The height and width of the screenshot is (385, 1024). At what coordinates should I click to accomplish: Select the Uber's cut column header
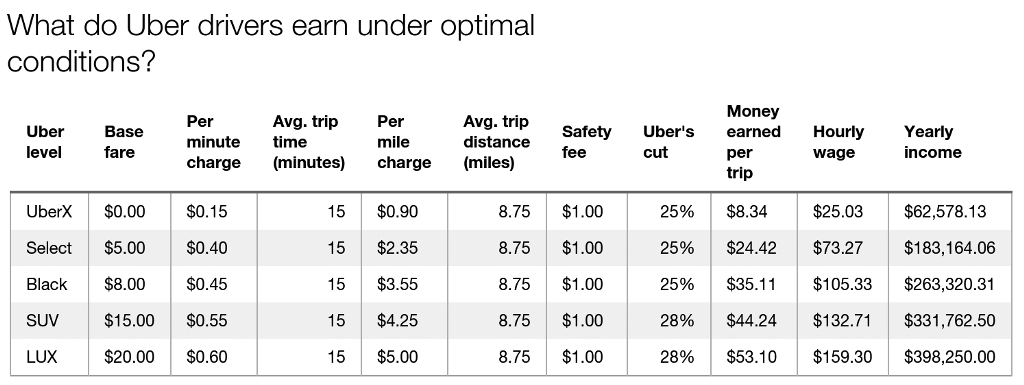click(668, 142)
